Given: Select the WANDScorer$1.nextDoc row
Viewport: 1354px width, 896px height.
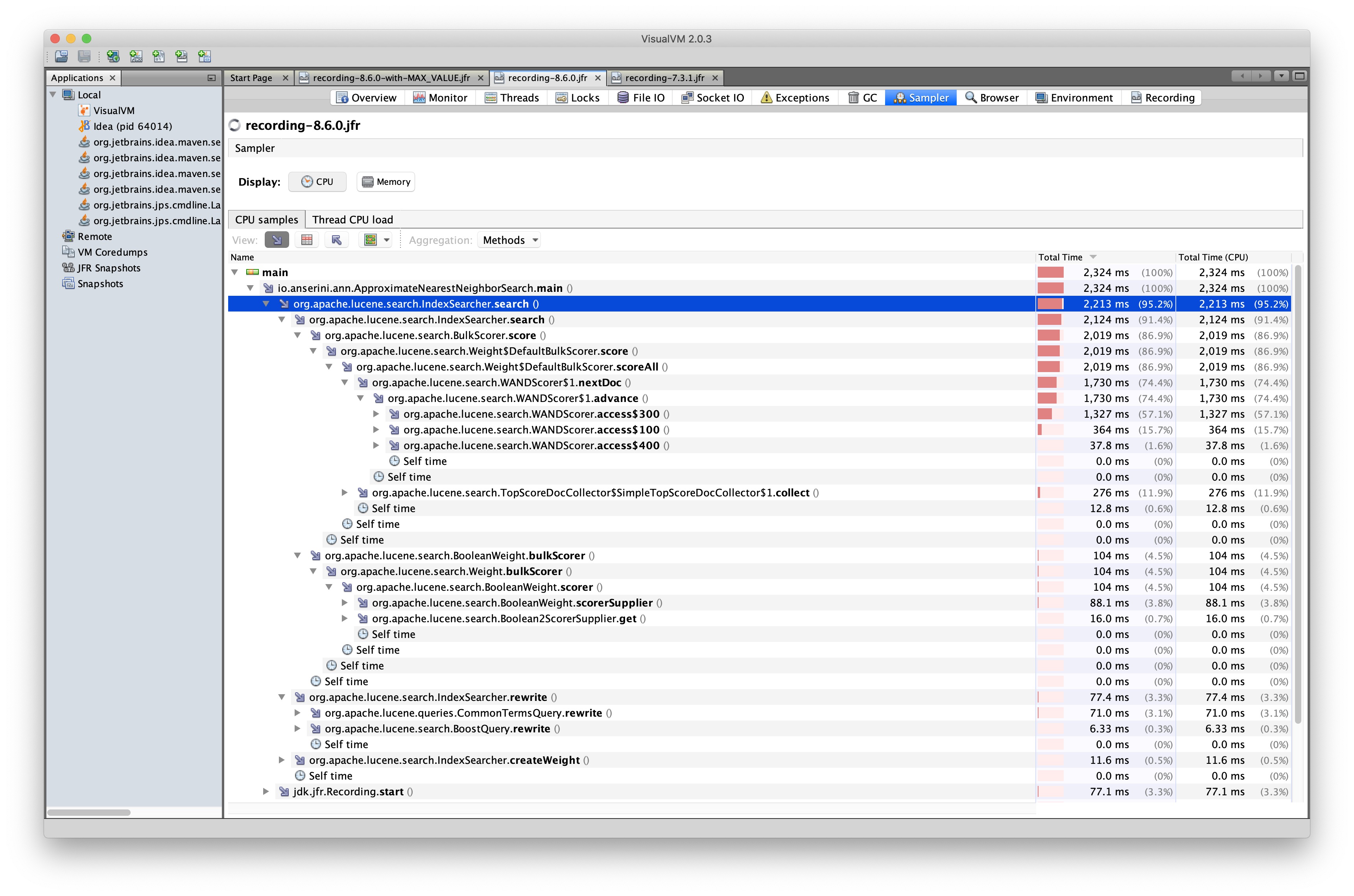Looking at the screenshot, I should tap(759, 382).
